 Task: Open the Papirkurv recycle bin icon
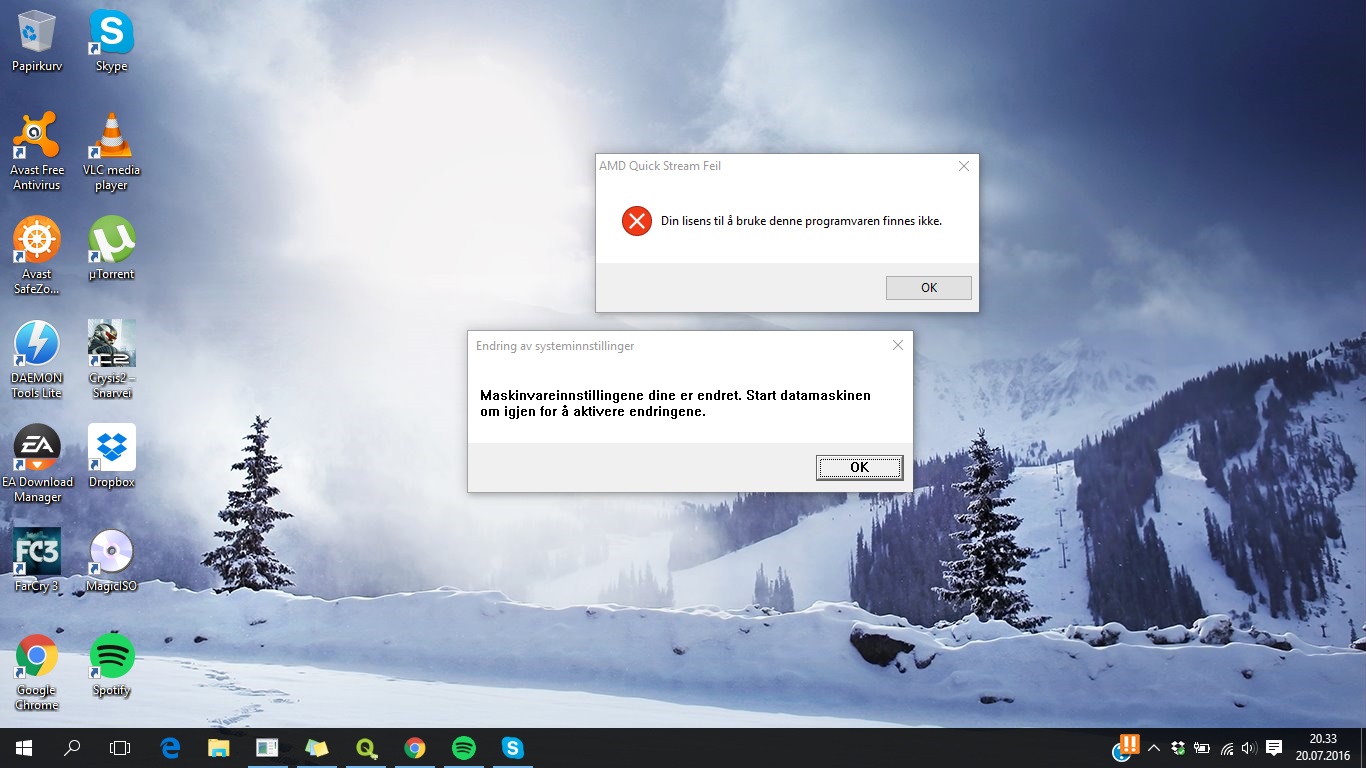click(x=37, y=40)
